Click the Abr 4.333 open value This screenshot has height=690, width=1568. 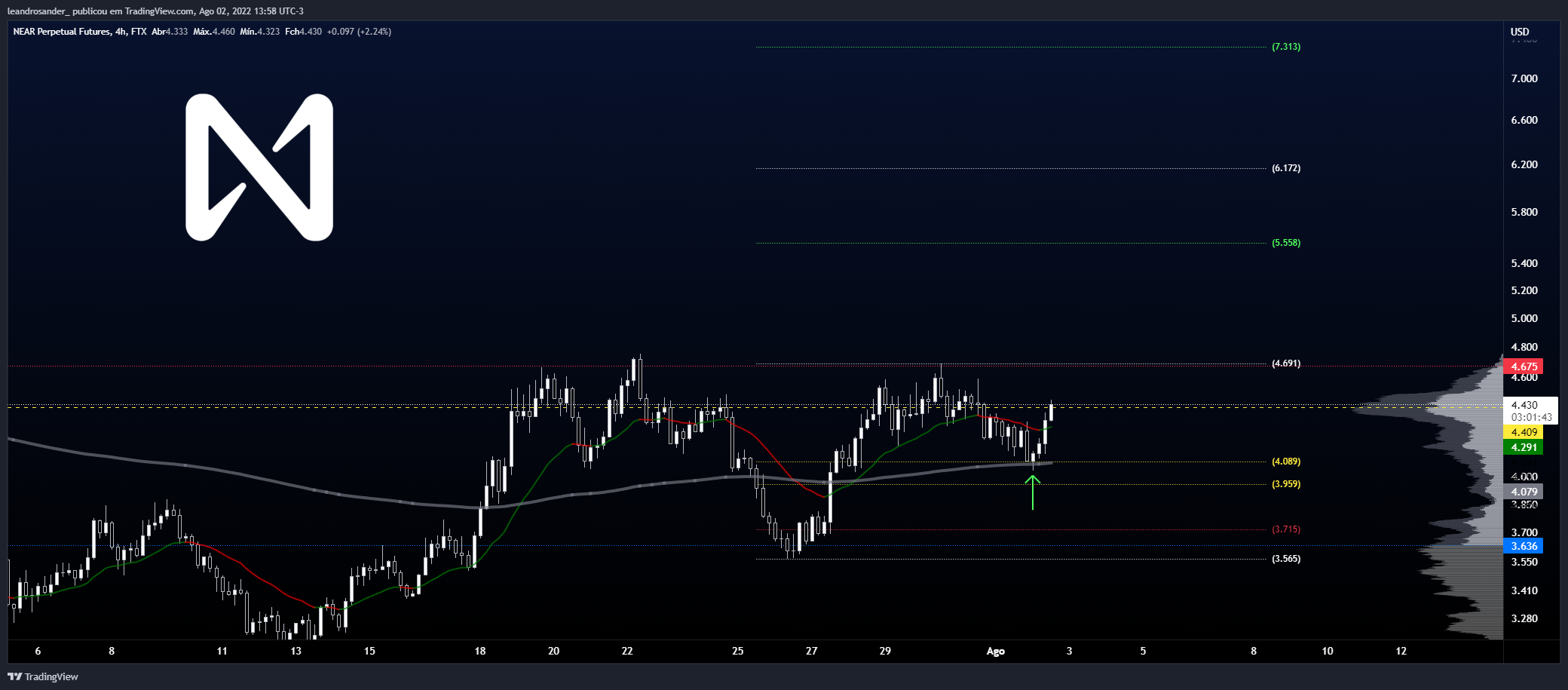pos(170,32)
